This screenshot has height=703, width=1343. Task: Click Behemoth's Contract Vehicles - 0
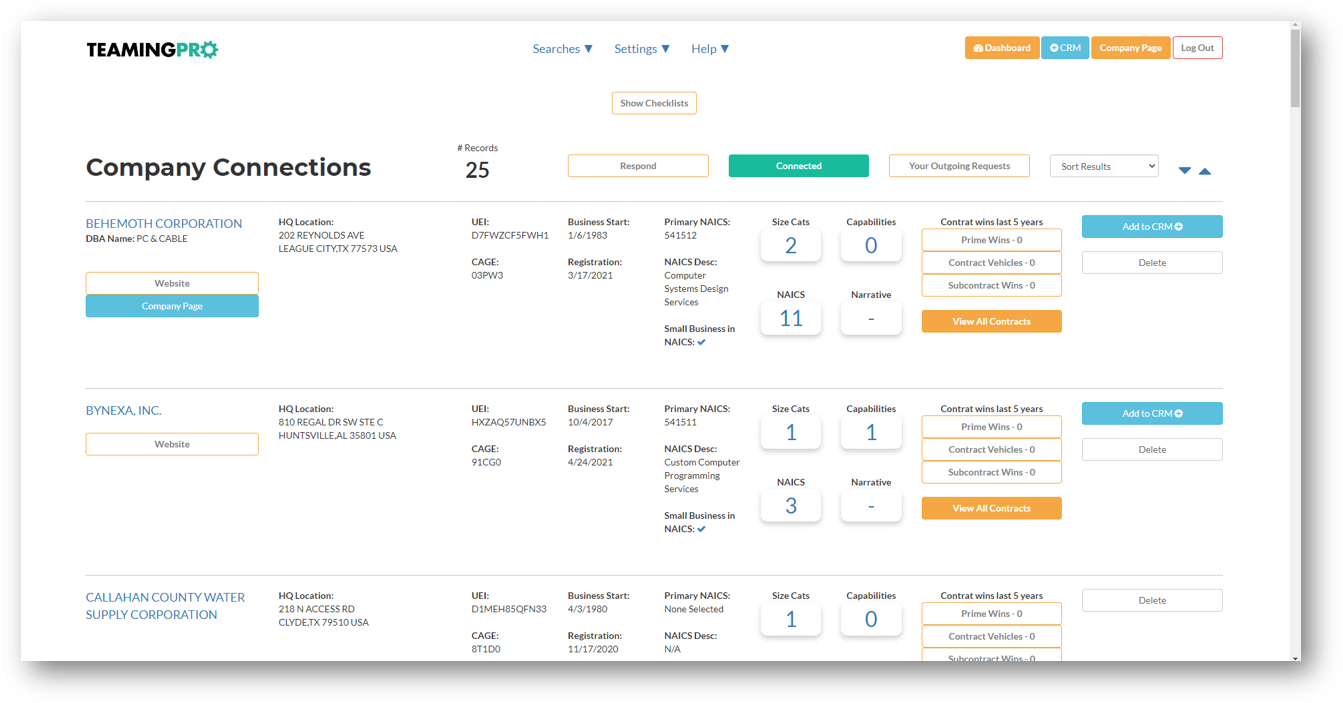(991, 263)
